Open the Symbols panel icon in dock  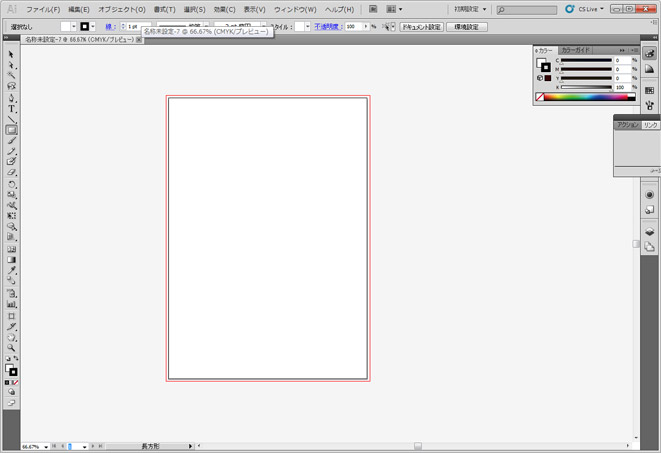(x=649, y=105)
